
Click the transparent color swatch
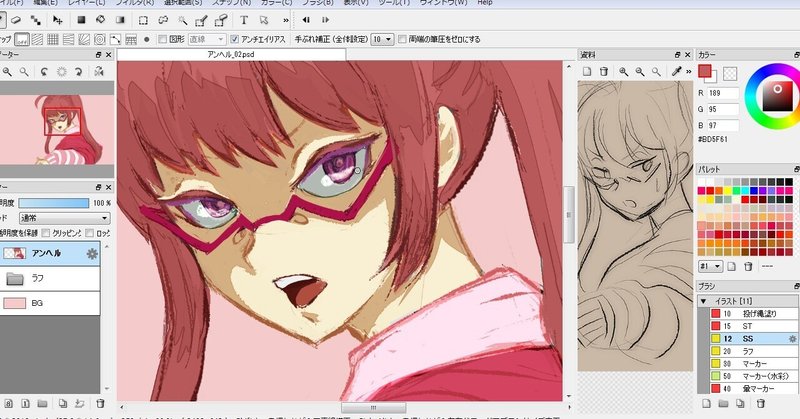click(730, 73)
